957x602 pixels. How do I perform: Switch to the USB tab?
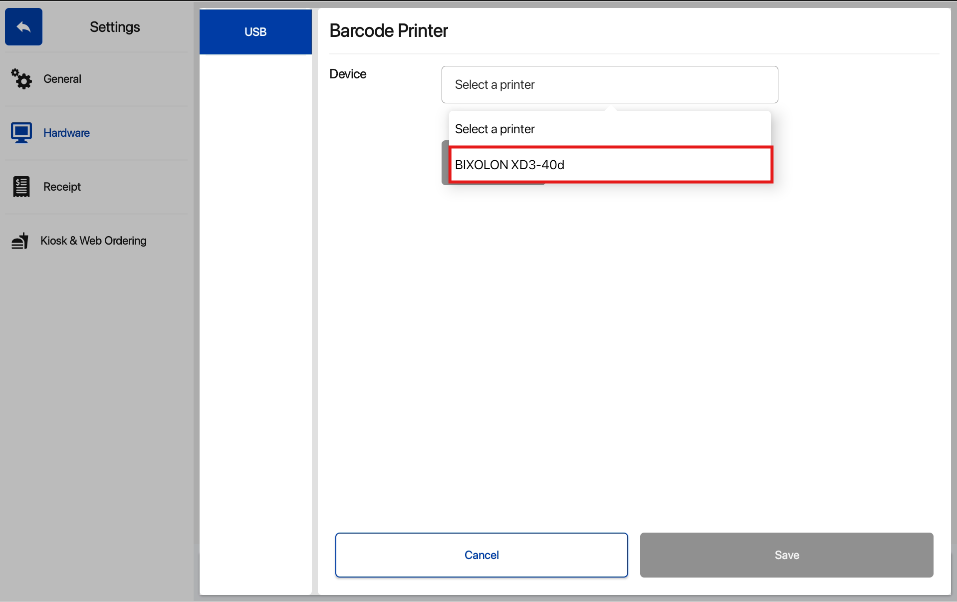point(256,32)
